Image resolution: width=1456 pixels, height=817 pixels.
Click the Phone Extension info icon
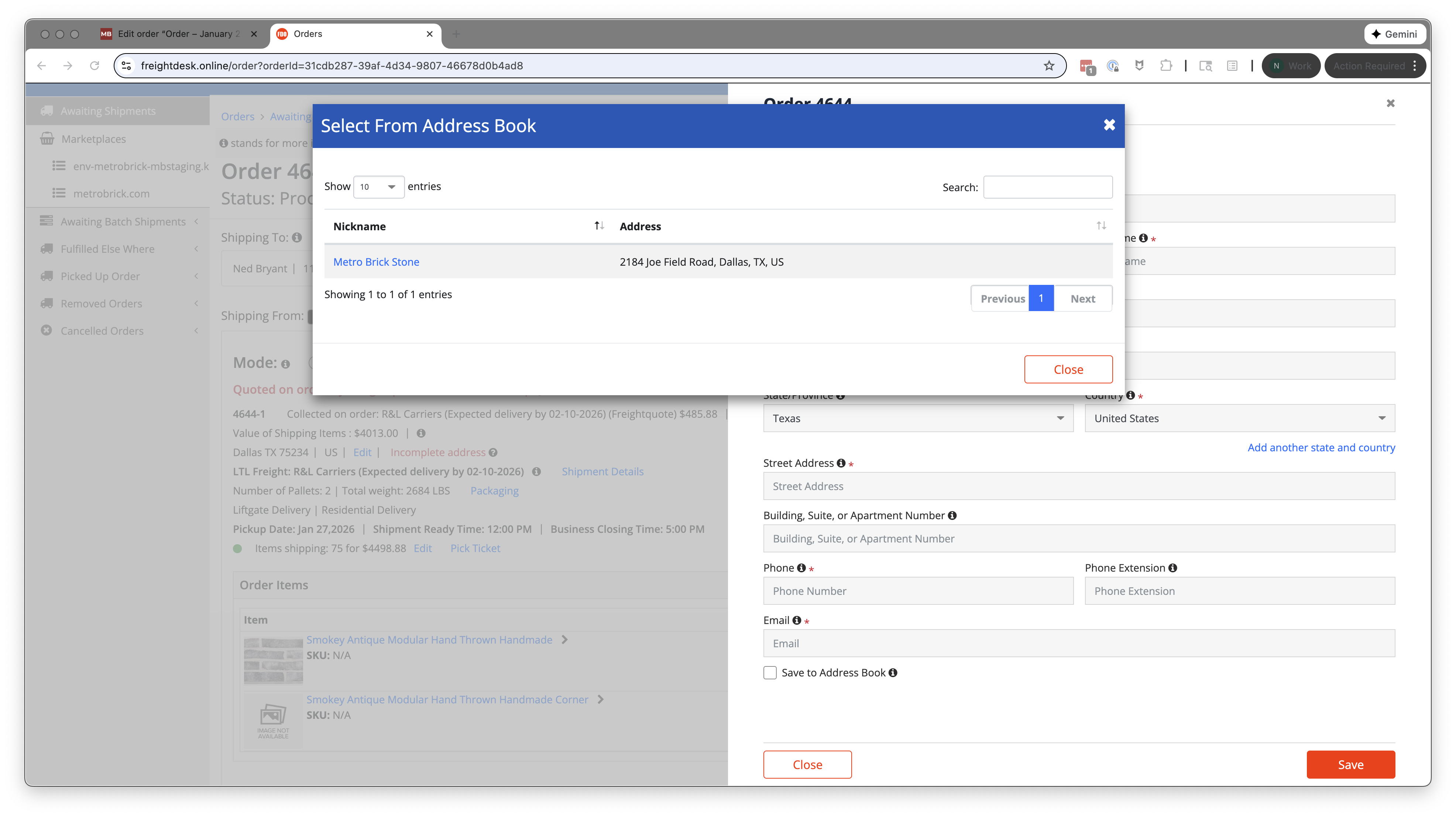tap(1173, 568)
